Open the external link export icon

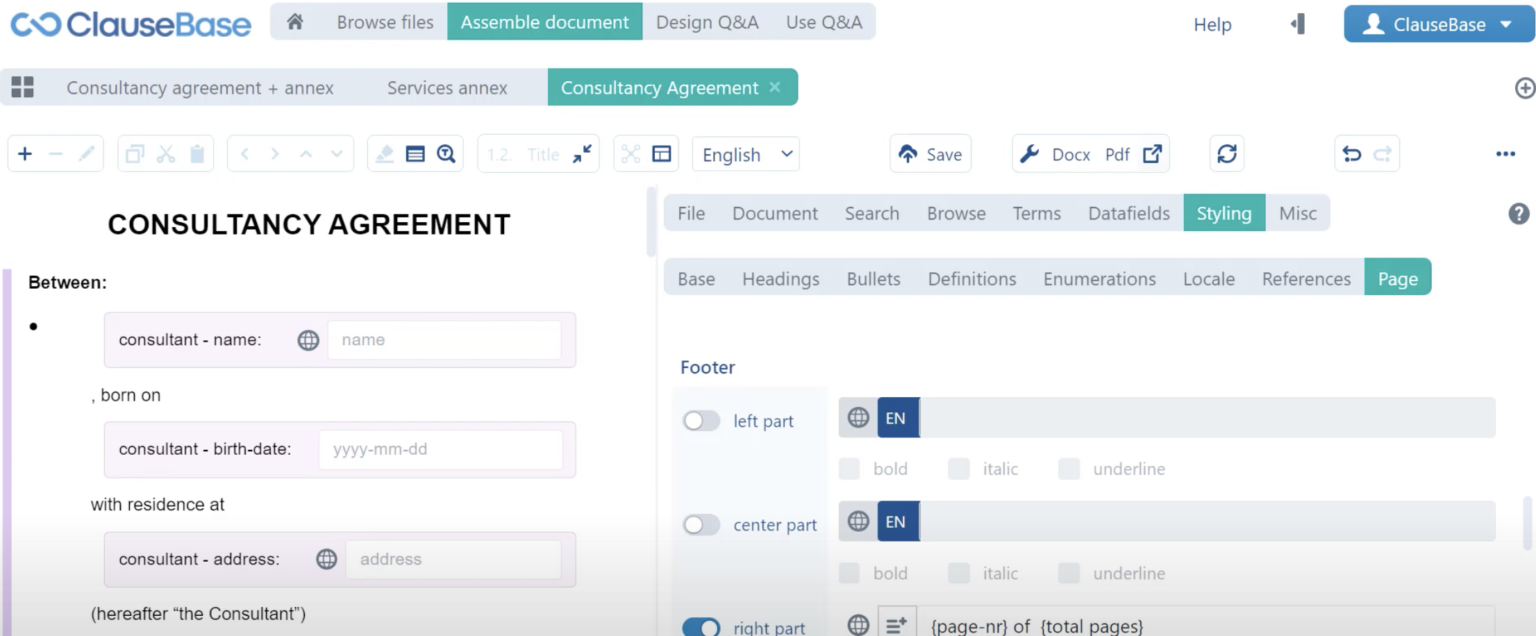coord(1152,154)
